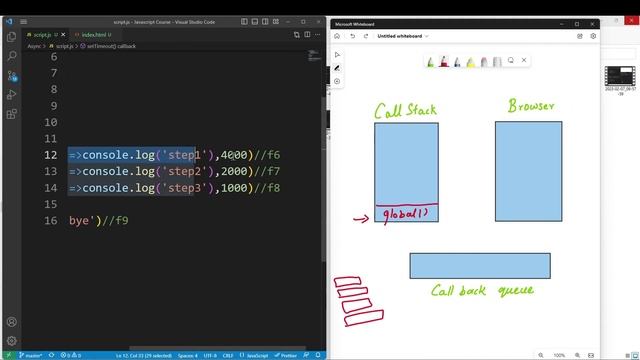Open the Create plus button in Whiteboard

pos(337,82)
